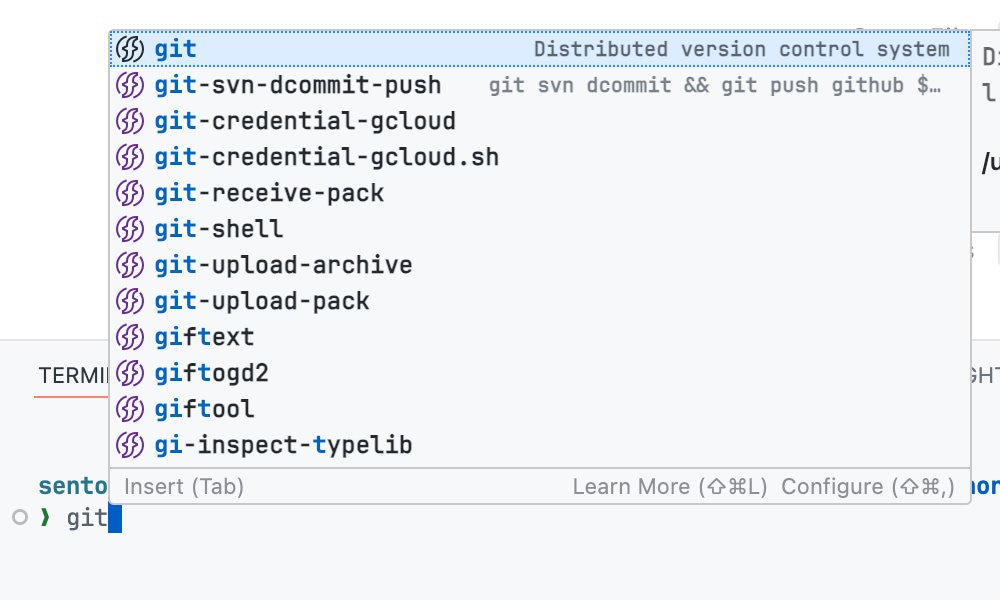The image size is (1000, 600).
Task: Click the icon beside "giftool" completion
Action: point(130,409)
